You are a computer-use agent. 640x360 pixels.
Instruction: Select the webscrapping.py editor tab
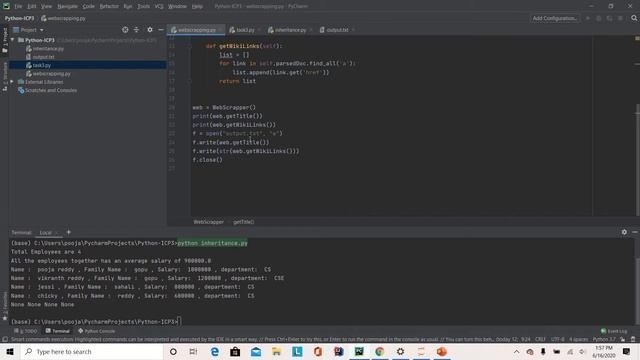196,30
